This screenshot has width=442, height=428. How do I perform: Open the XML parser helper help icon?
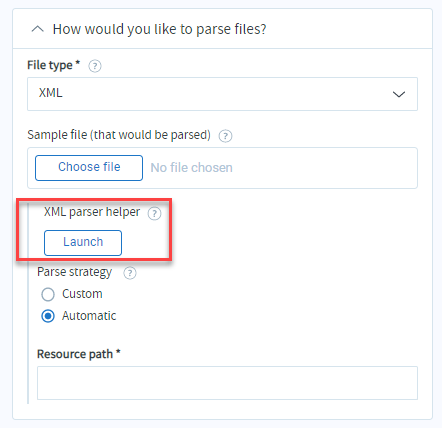[x=154, y=213]
